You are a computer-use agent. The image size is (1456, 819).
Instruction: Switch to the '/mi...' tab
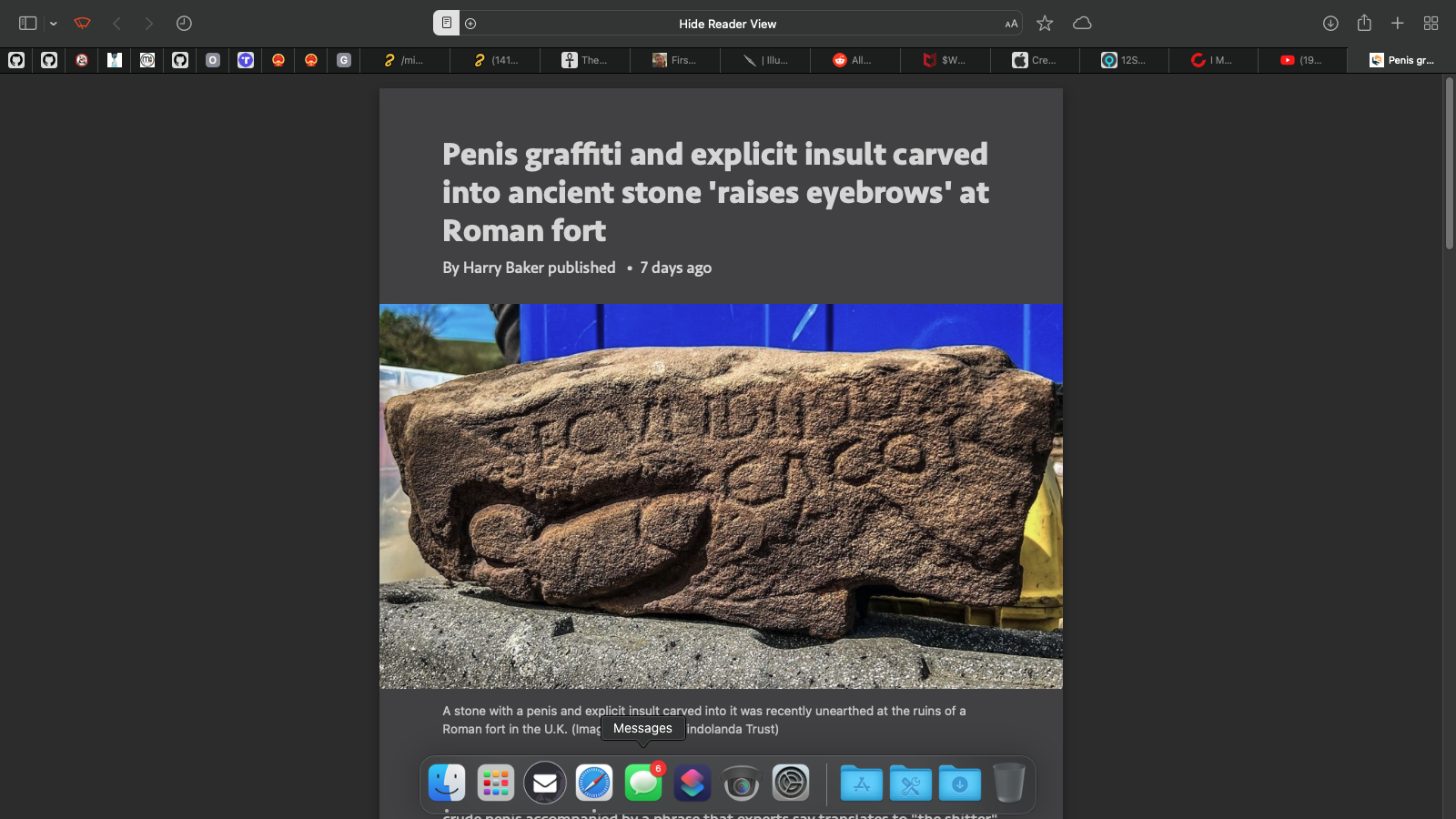tap(404, 60)
